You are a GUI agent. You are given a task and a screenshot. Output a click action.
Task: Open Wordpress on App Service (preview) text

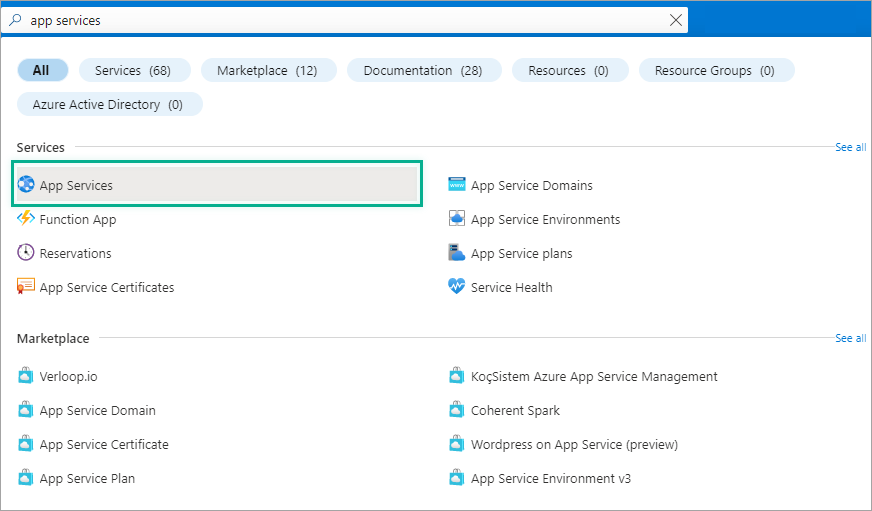coord(574,444)
